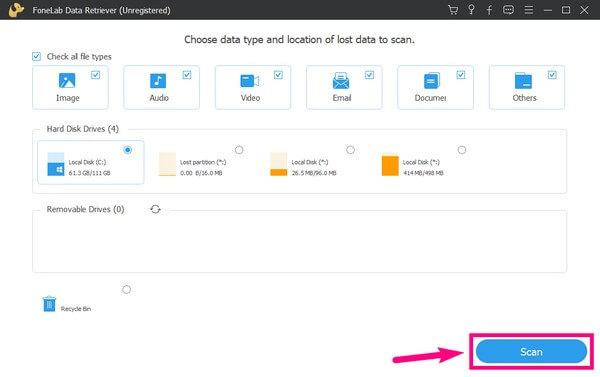Image resolution: width=600 pixels, height=377 pixels.
Task: Click the blue Scan button
Action: [x=531, y=351]
